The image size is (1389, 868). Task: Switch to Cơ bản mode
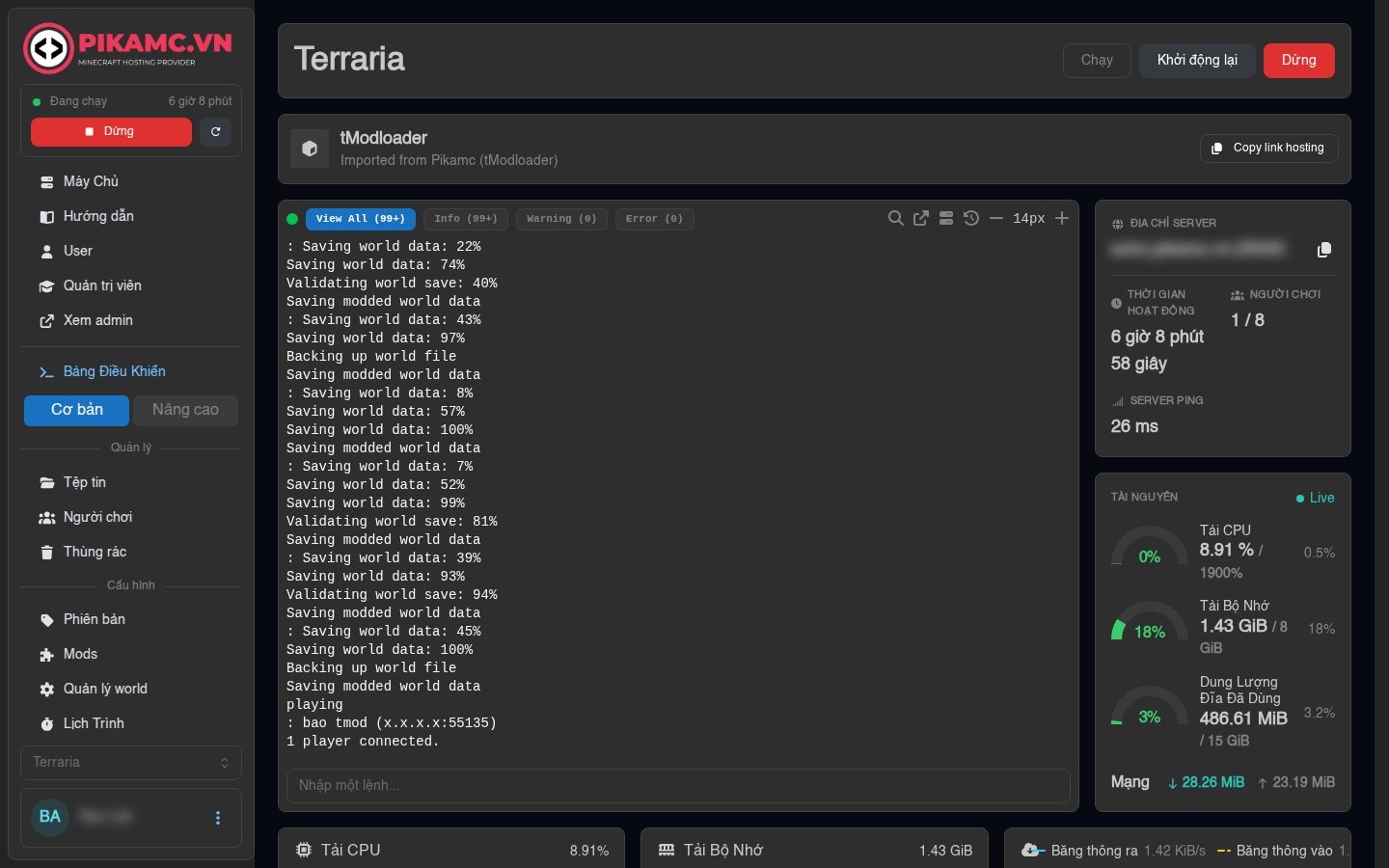point(76,410)
